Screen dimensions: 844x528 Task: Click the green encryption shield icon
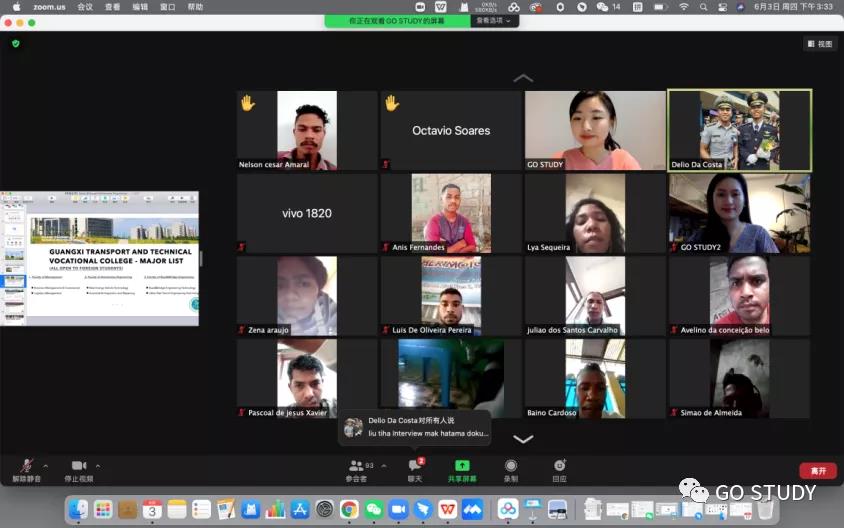[x=15, y=43]
